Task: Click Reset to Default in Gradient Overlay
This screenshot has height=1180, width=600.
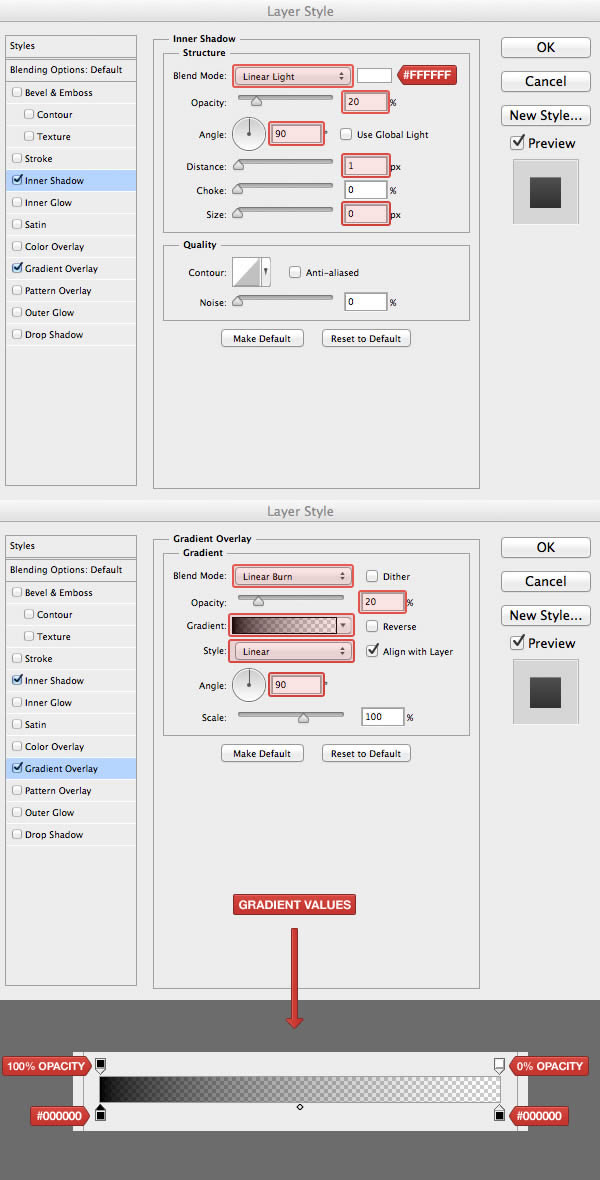Action: click(x=366, y=753)
